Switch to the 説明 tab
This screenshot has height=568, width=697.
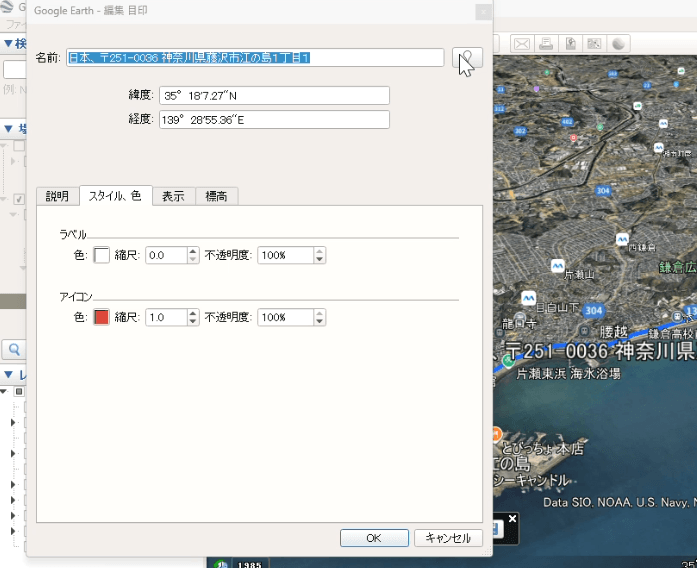click(57, 196)
